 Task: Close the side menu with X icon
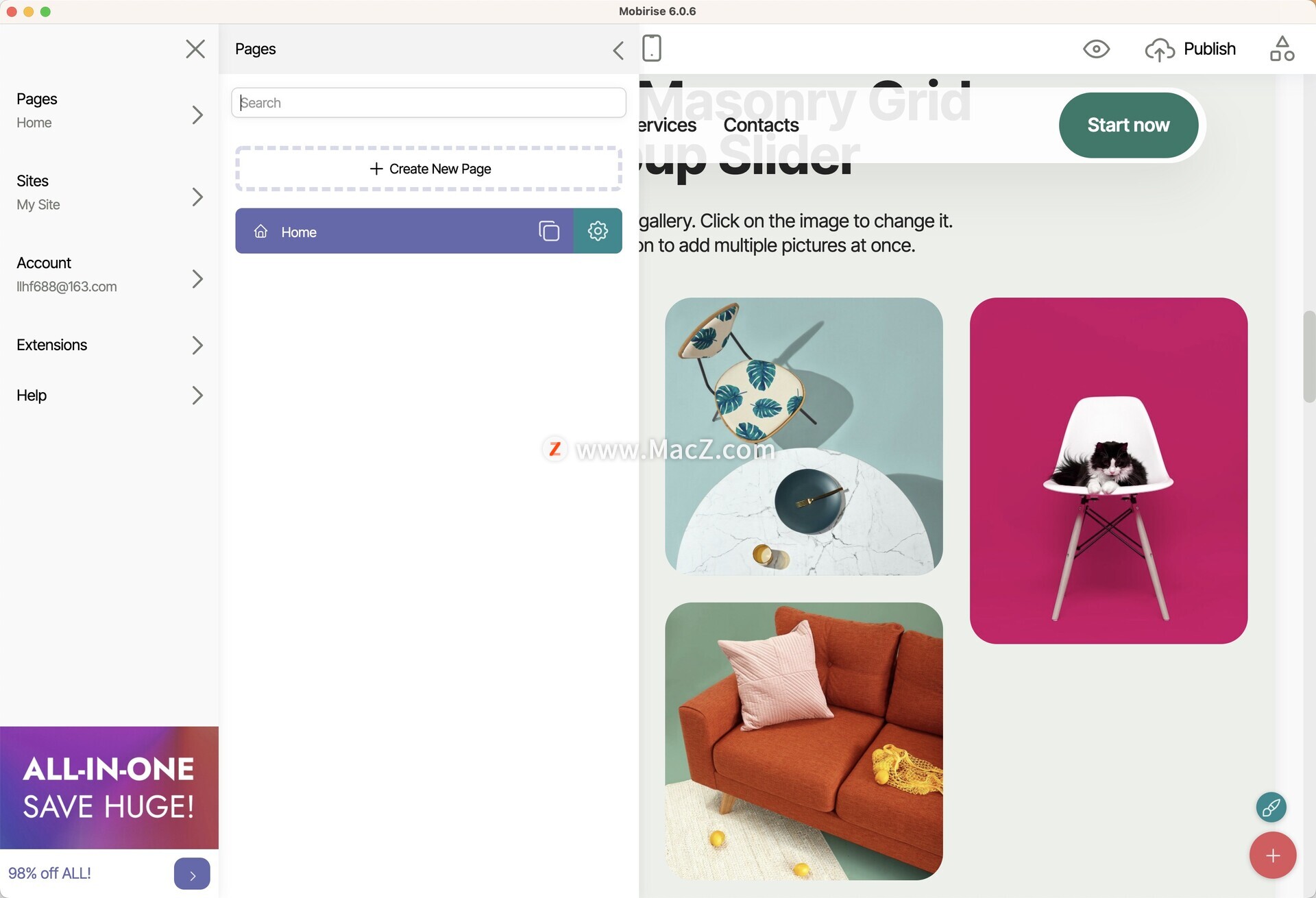195,49
